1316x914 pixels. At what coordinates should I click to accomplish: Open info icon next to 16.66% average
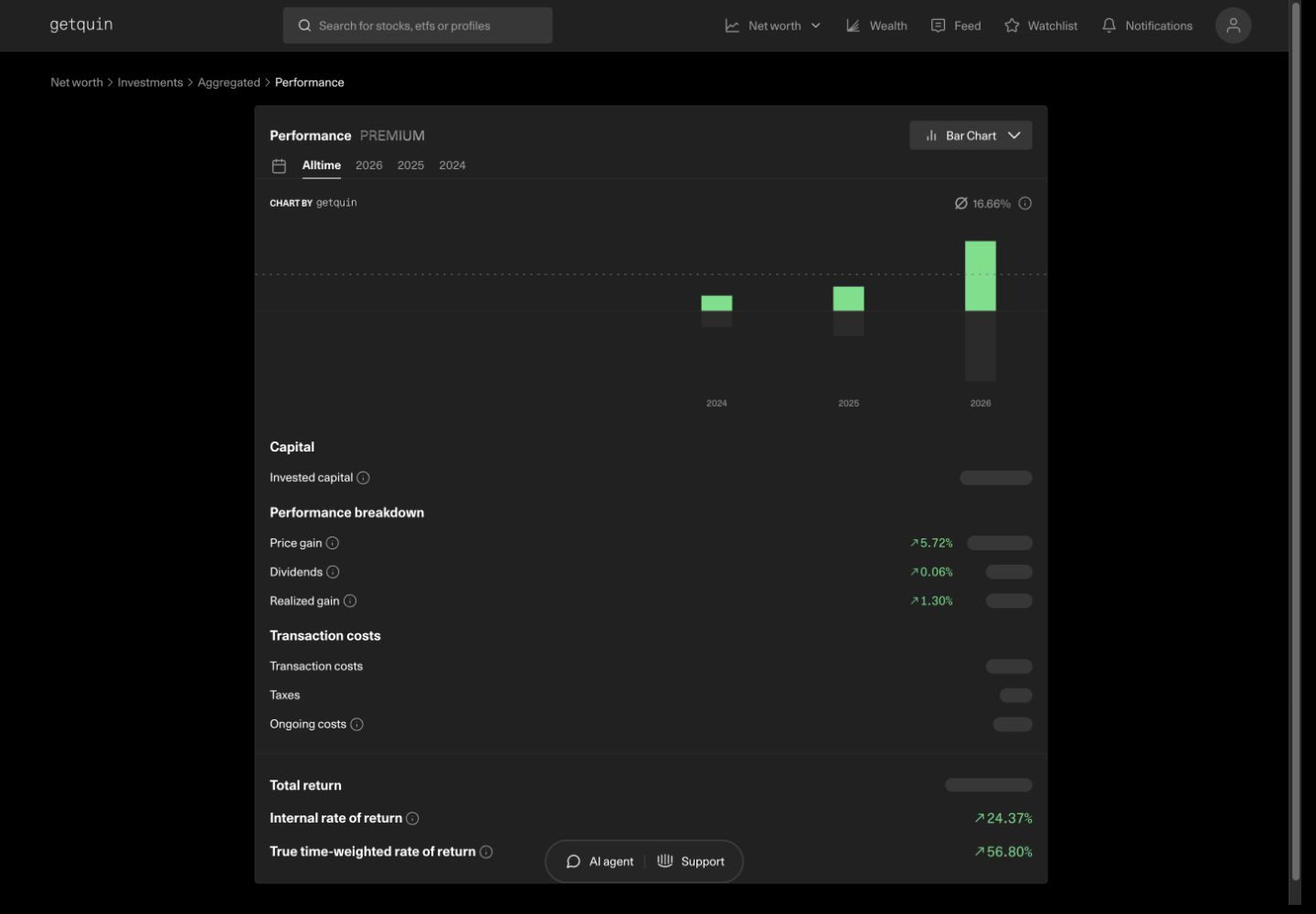tap(1025, 204)
